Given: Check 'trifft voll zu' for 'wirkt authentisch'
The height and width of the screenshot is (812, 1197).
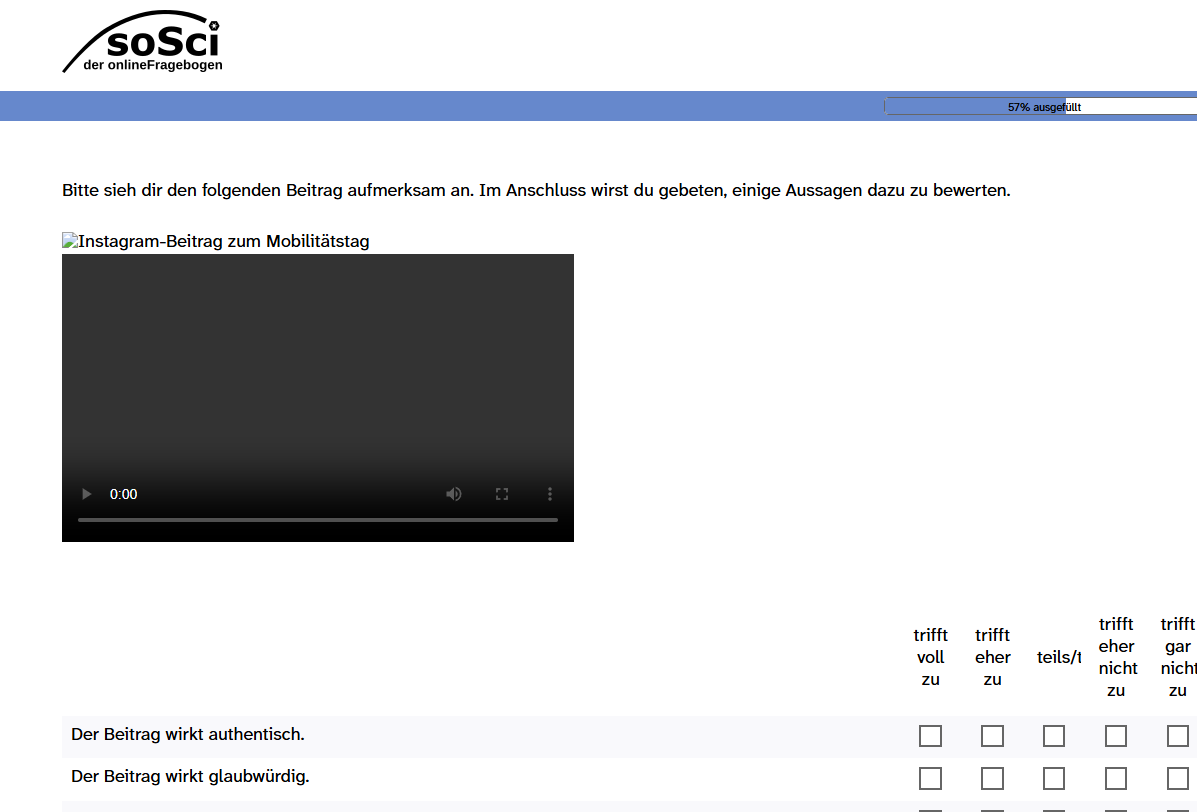Looking at the screenshot, I should click(x=930, y=736).
